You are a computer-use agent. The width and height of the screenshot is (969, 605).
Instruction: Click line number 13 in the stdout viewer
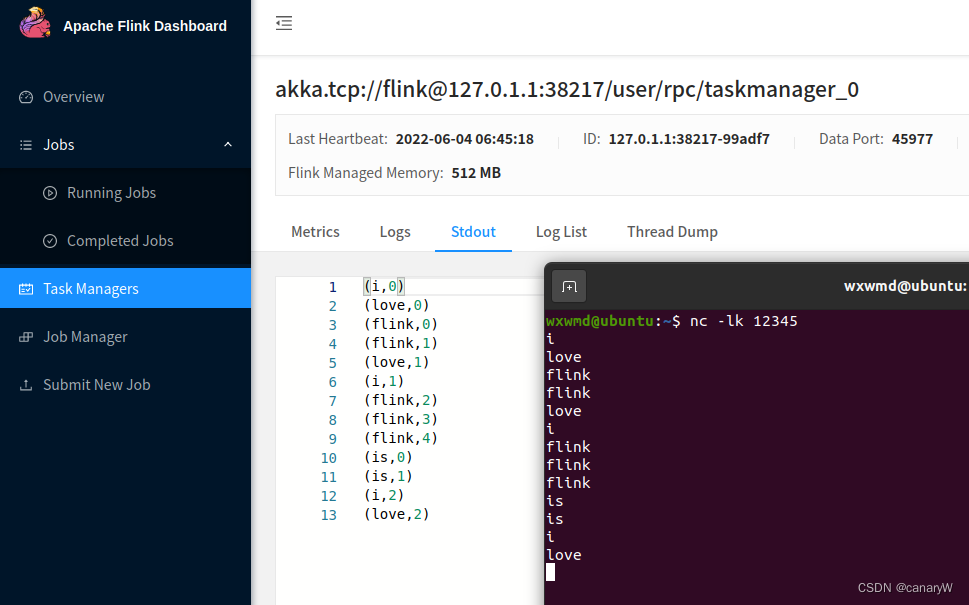pyautogui.click(x=329, y=514)
